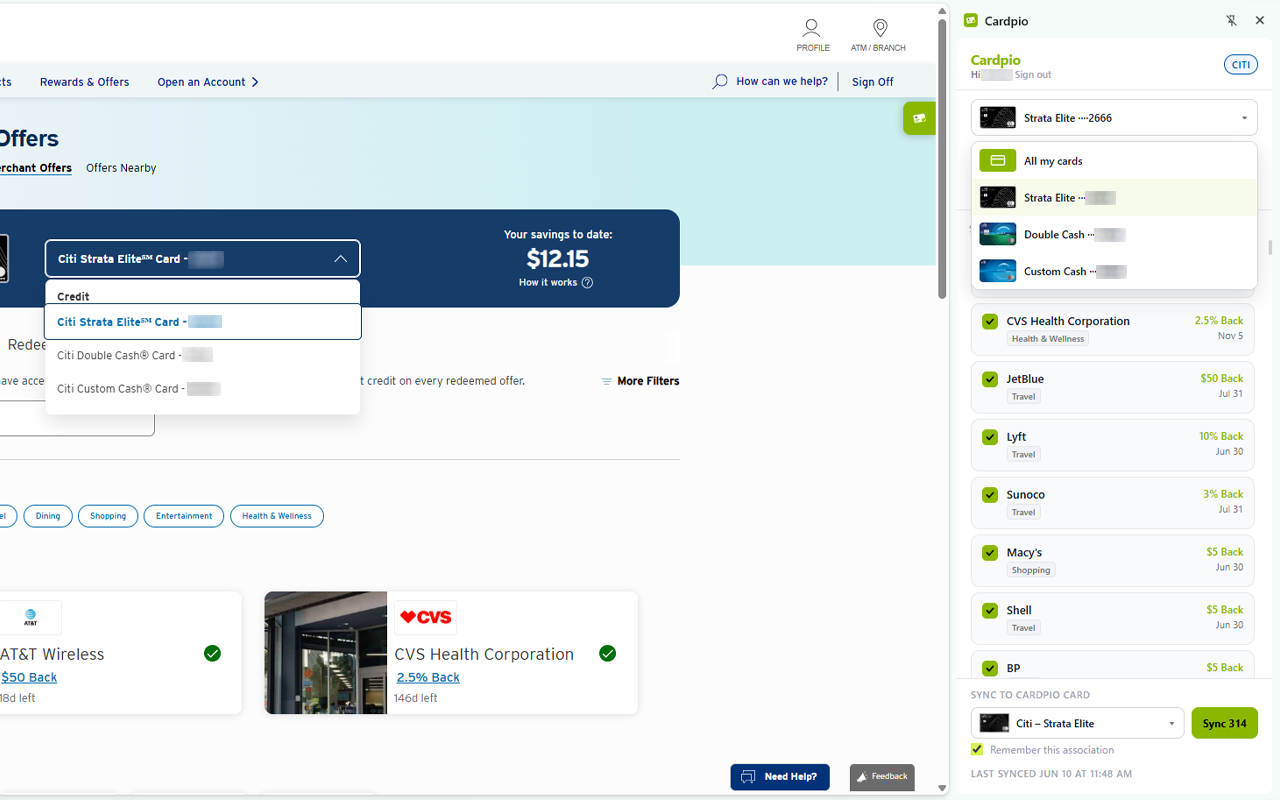Screen dimensions: 1280x800
Task: Choose Custom Cash in Cardpio card list
Action: [1114, 271]
